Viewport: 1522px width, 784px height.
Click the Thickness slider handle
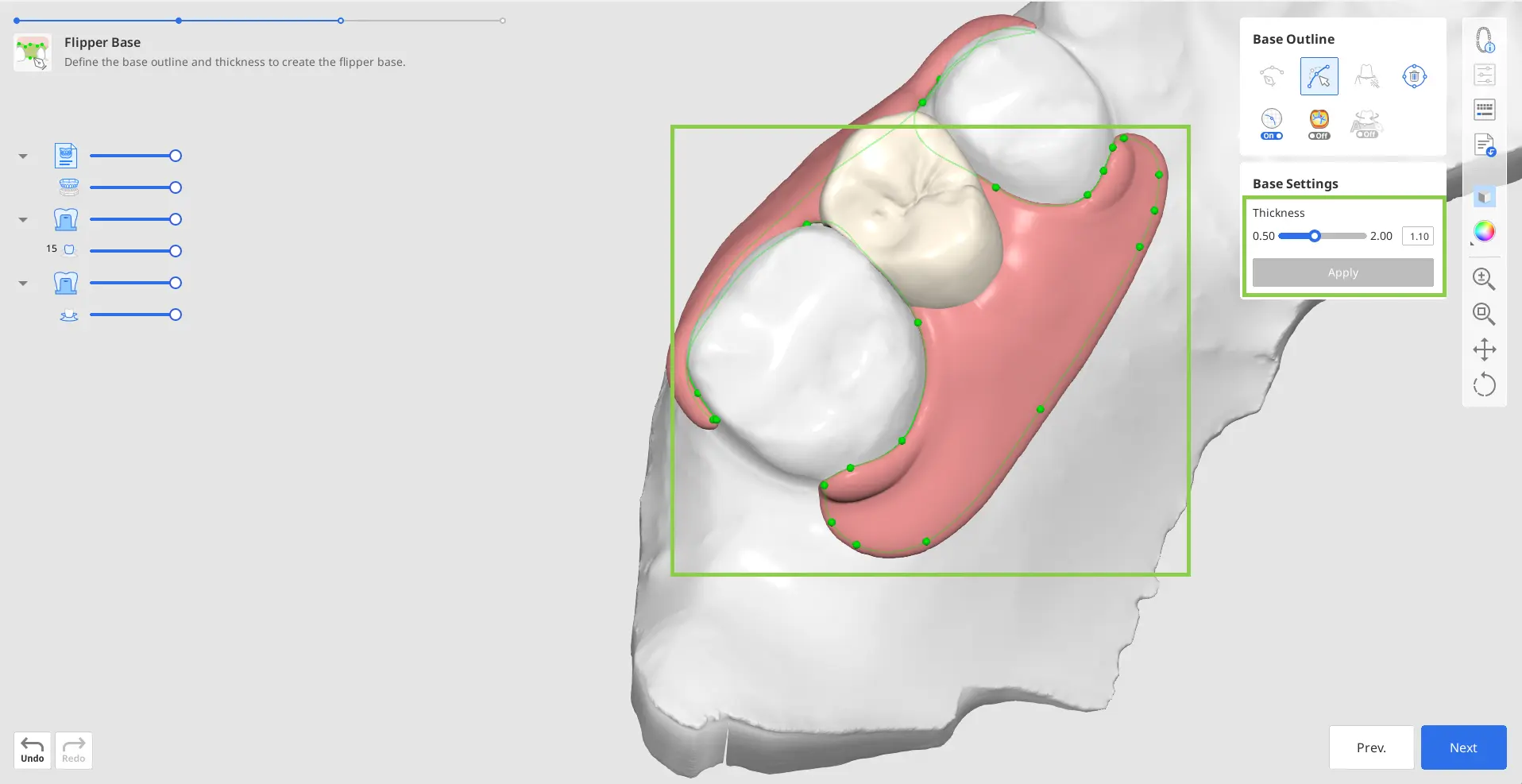tap(1315, 236)
